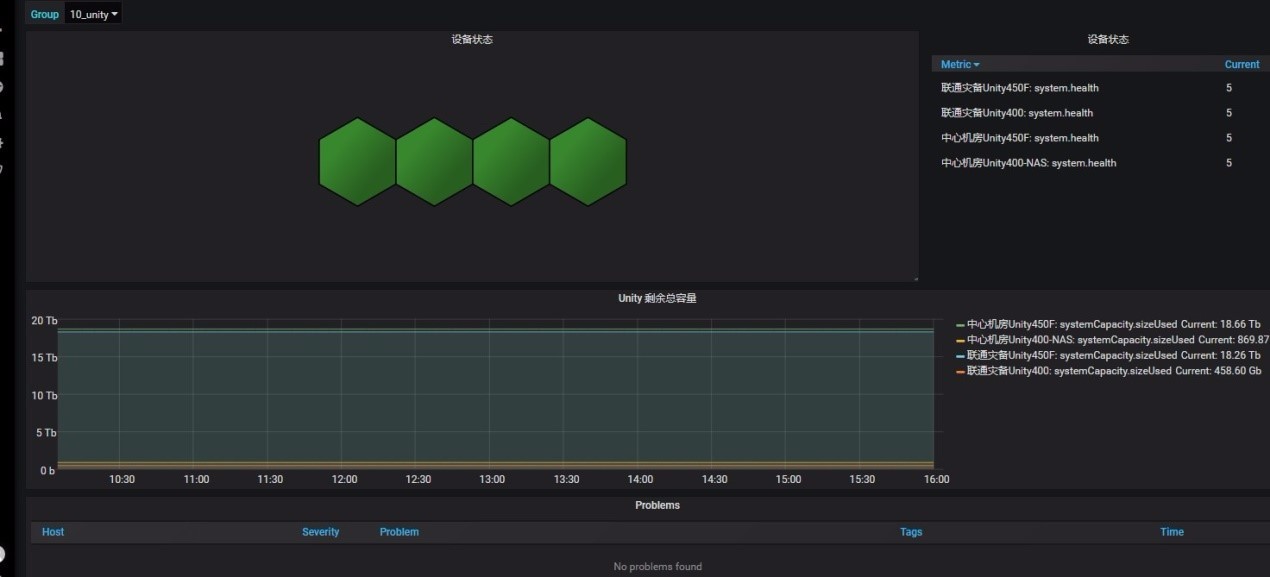The width and height of the screenshot is (1270, 577).
Task: Sort Problems table by Time column
Action: pyautogui.click(x=1172, y=532)
